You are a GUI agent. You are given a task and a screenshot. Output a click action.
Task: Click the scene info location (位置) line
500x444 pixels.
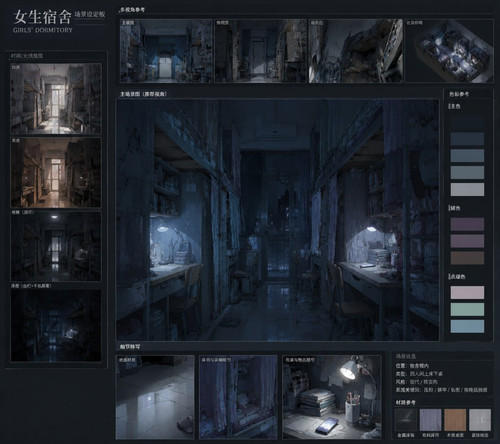(x=412, y=366)
